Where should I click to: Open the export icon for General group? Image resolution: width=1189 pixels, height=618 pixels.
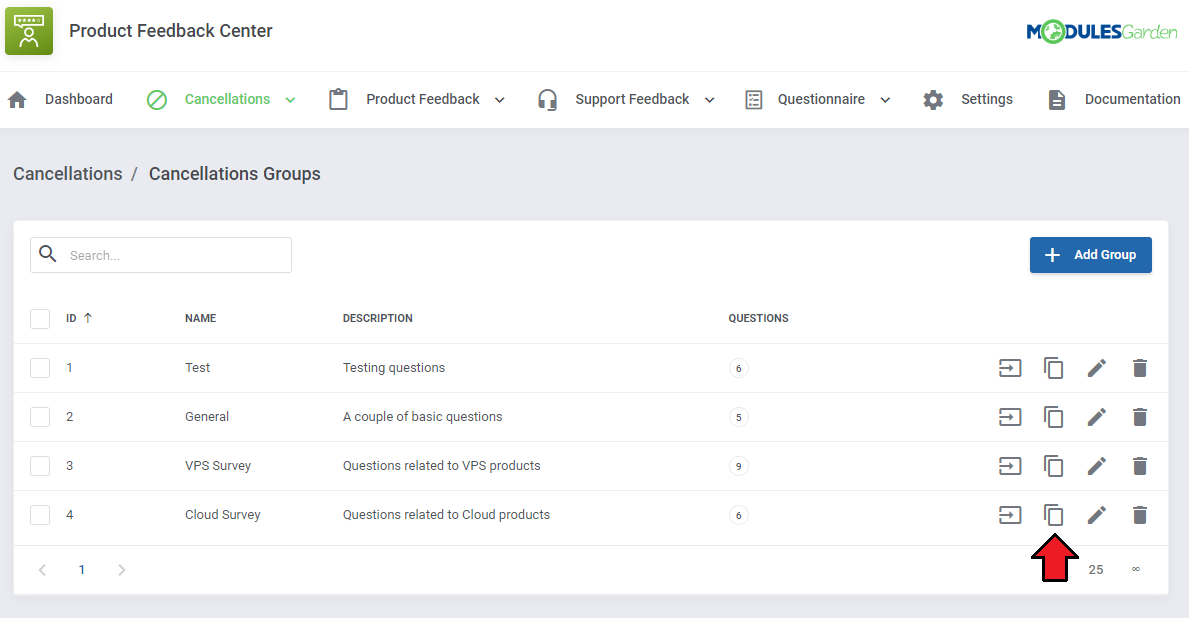click(x=1010, y=417)
